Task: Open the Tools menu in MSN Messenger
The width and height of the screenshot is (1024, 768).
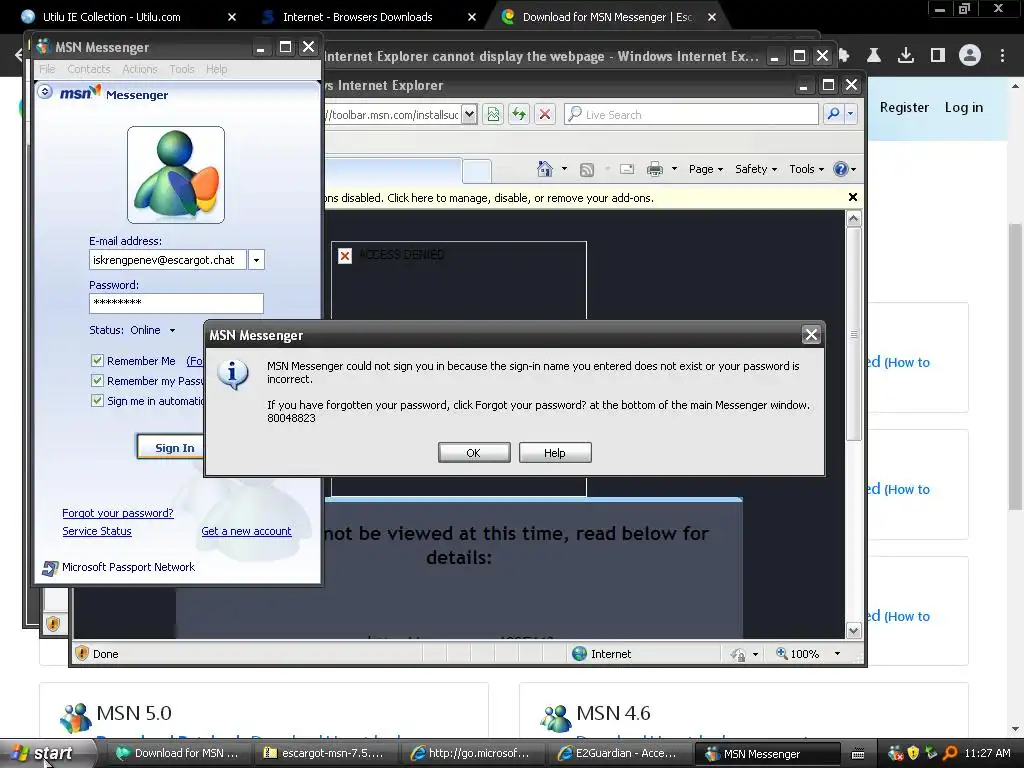Action: click(x=182, y=69)
